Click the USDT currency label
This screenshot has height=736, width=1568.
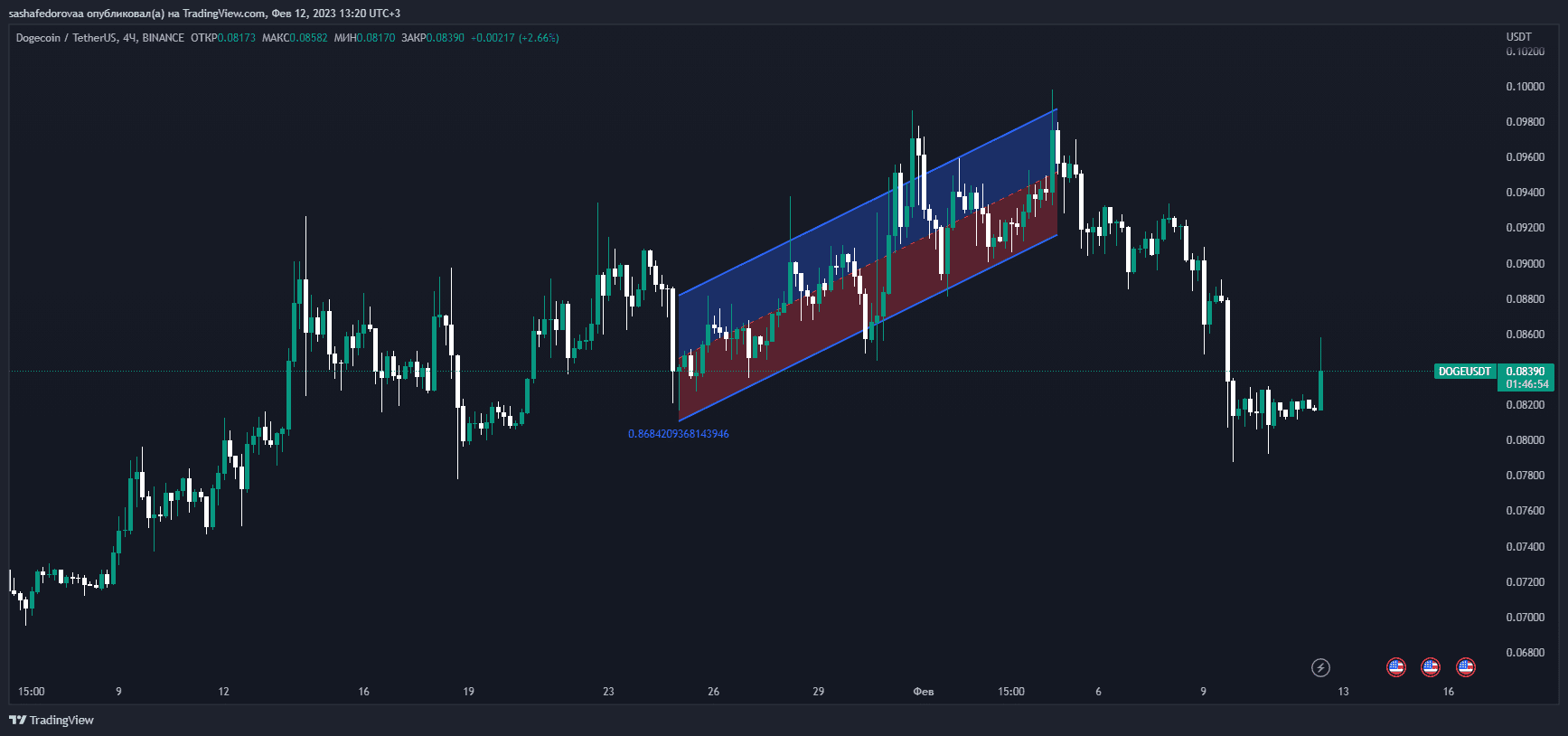point(1519,37)
